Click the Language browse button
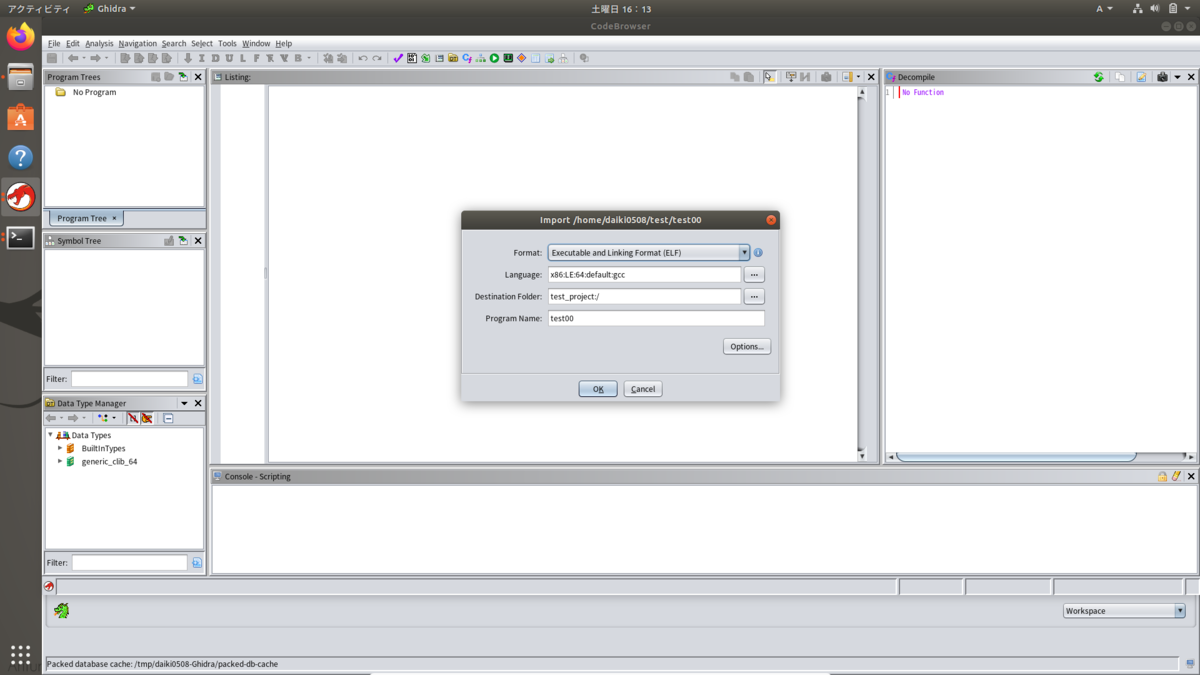The image size is (1200, 675). 755,275
